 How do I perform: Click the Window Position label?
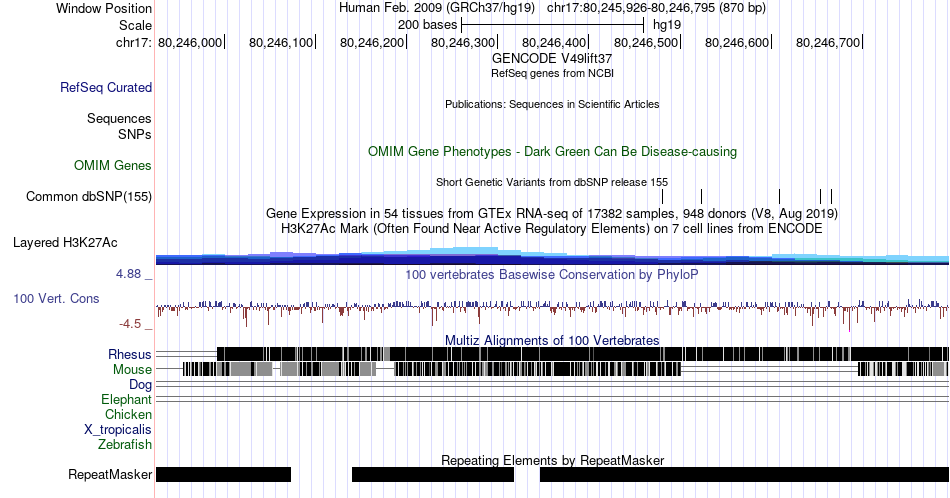click(x=104, y=8)
